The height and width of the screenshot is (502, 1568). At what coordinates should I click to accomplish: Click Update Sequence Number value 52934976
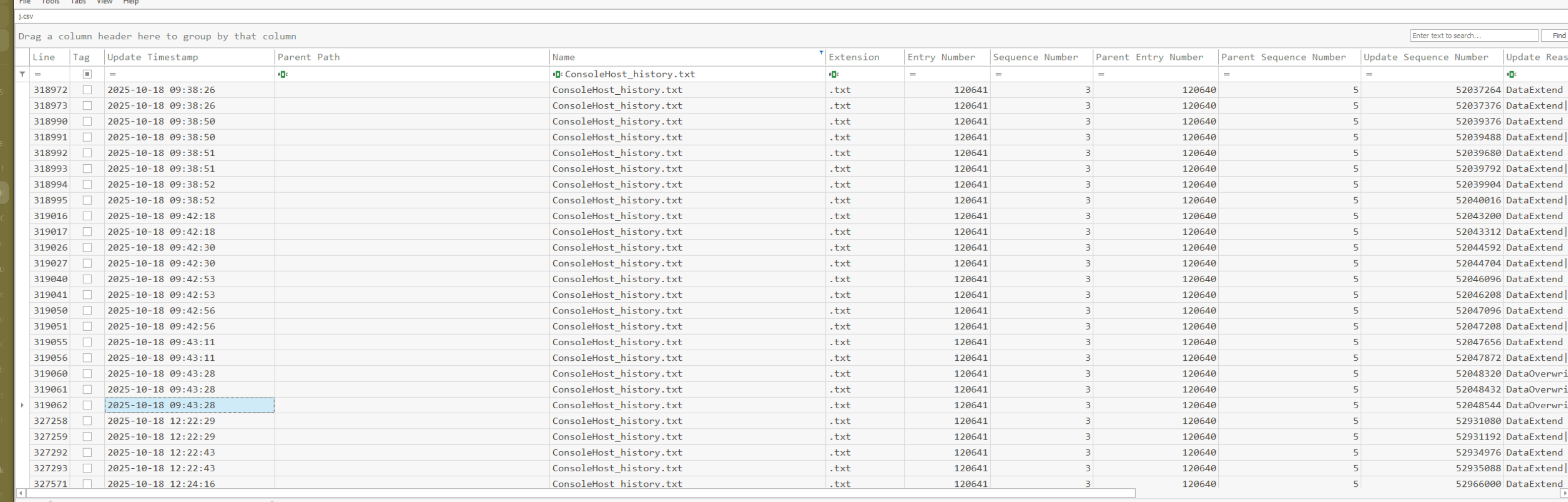(1478, 453)
